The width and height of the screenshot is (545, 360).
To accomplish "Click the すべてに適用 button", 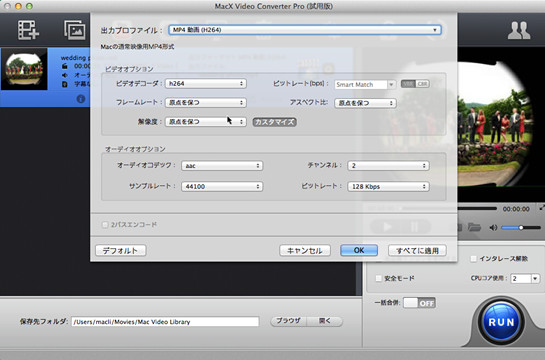I will [417, 251].
